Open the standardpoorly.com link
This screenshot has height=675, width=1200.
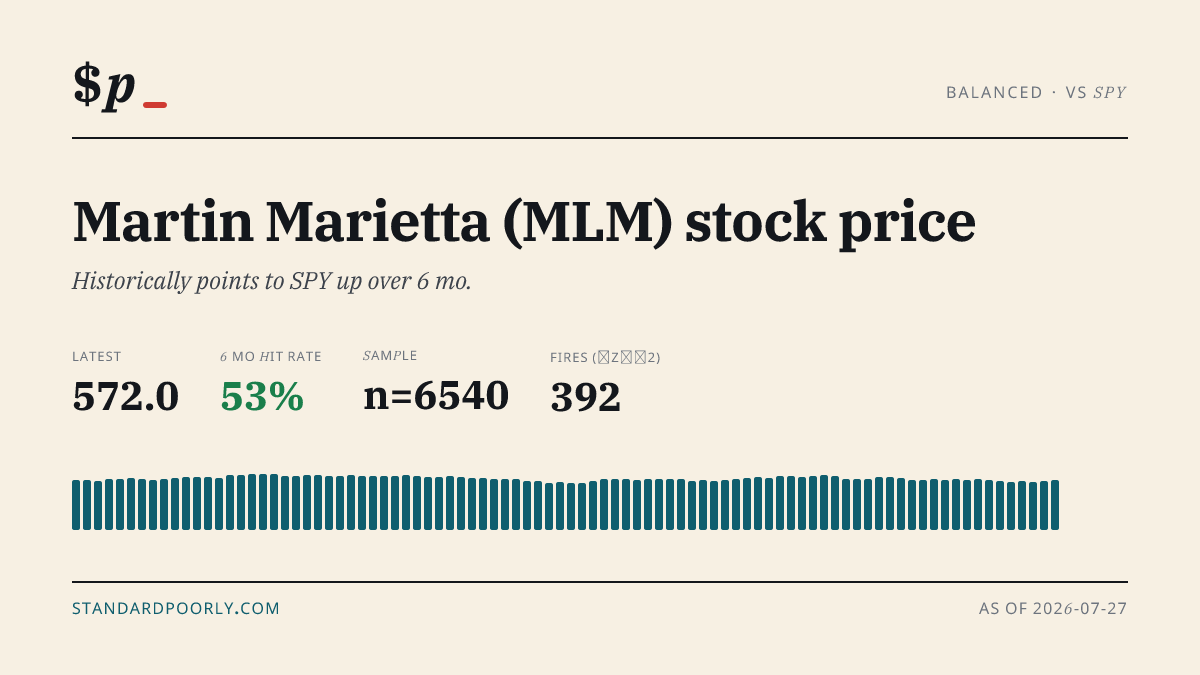pyautogui.click(x=176, y=608)
